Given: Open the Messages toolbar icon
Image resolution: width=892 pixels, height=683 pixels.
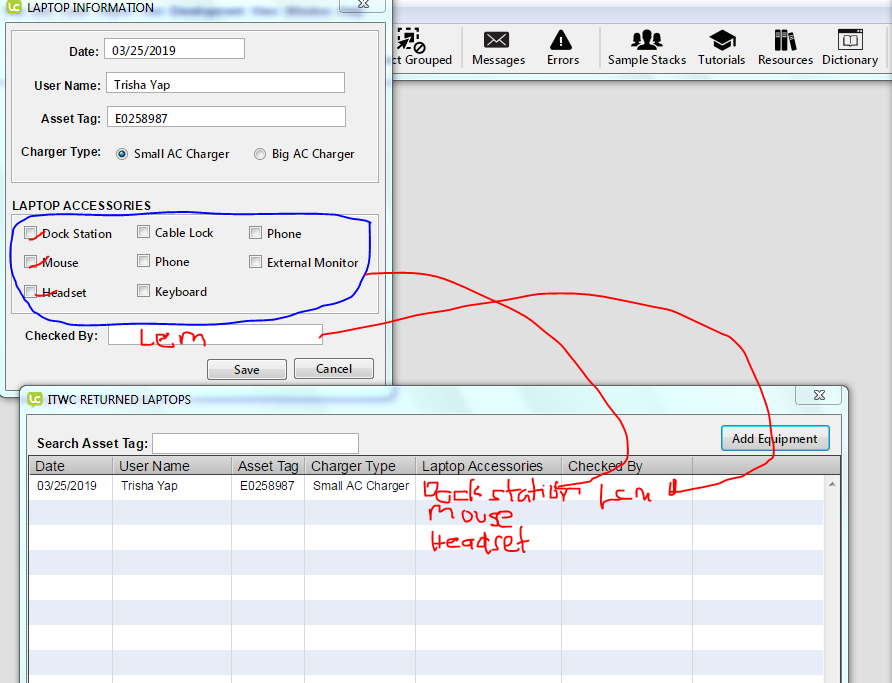Looking at the screenshot, I should 497,47.
